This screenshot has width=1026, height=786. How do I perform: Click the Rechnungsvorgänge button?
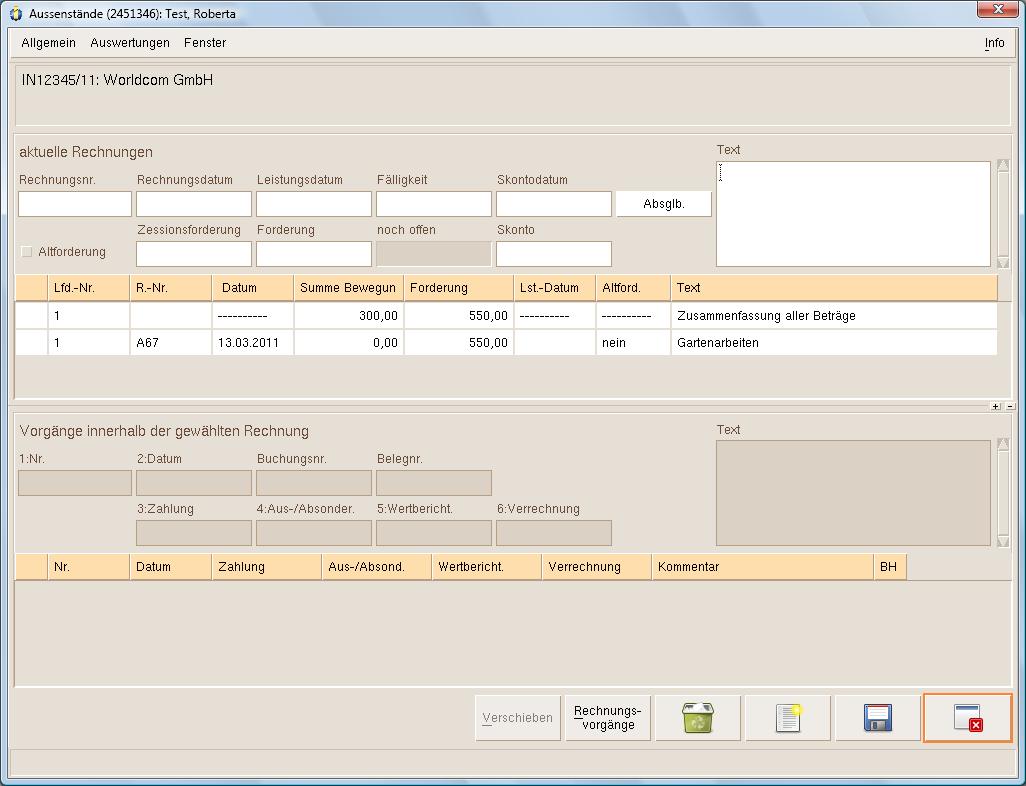tap(608, 718)
